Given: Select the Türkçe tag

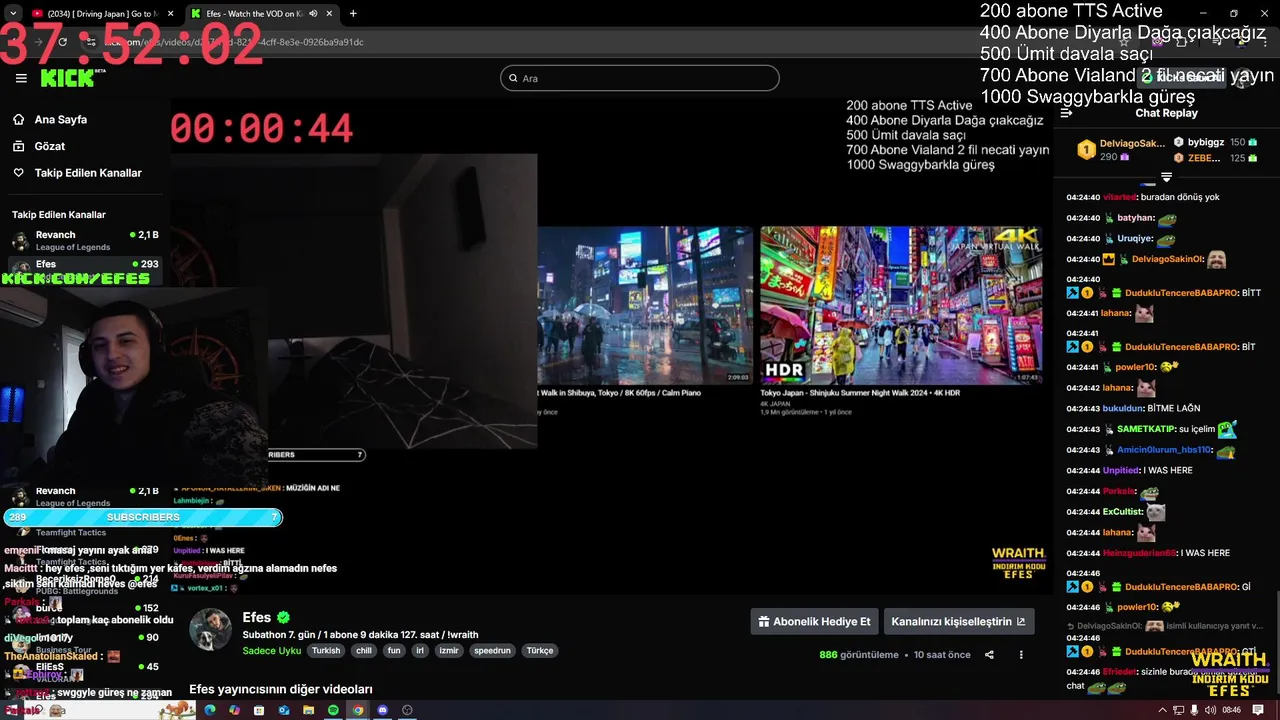Looking at the screenshot, I should (x=539, y=650).
